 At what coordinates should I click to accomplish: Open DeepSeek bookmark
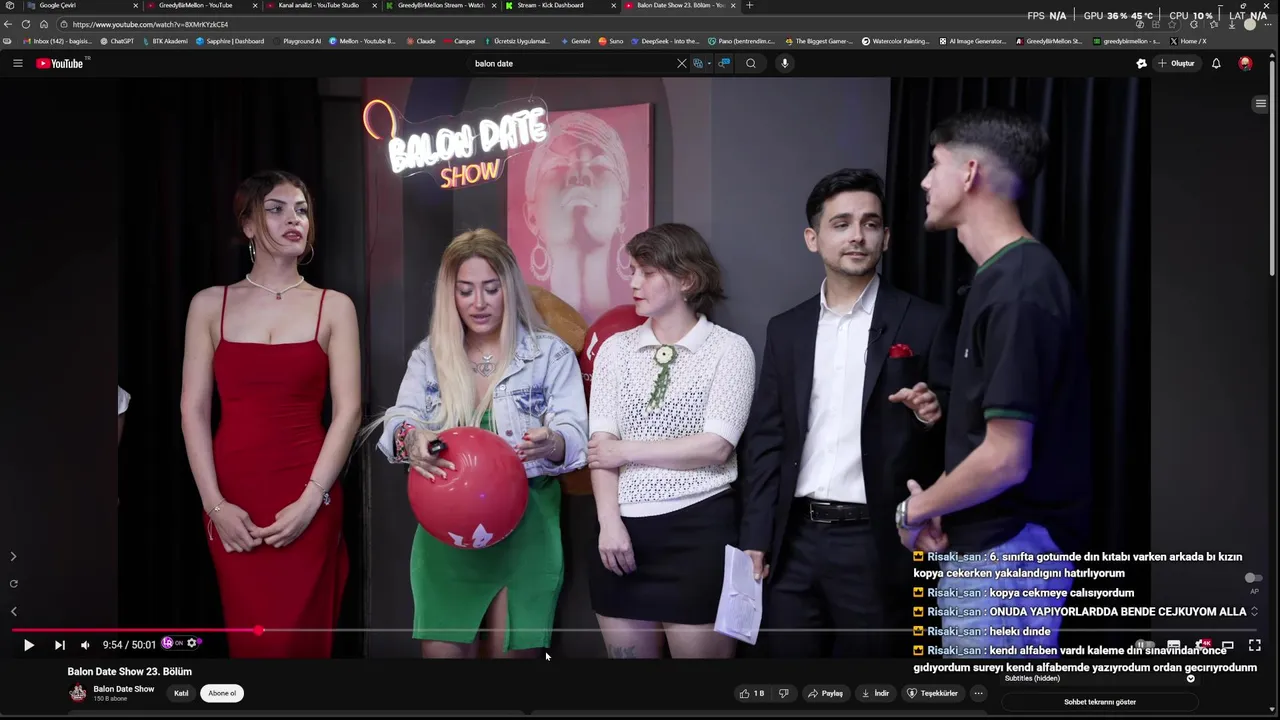point(665,41)
